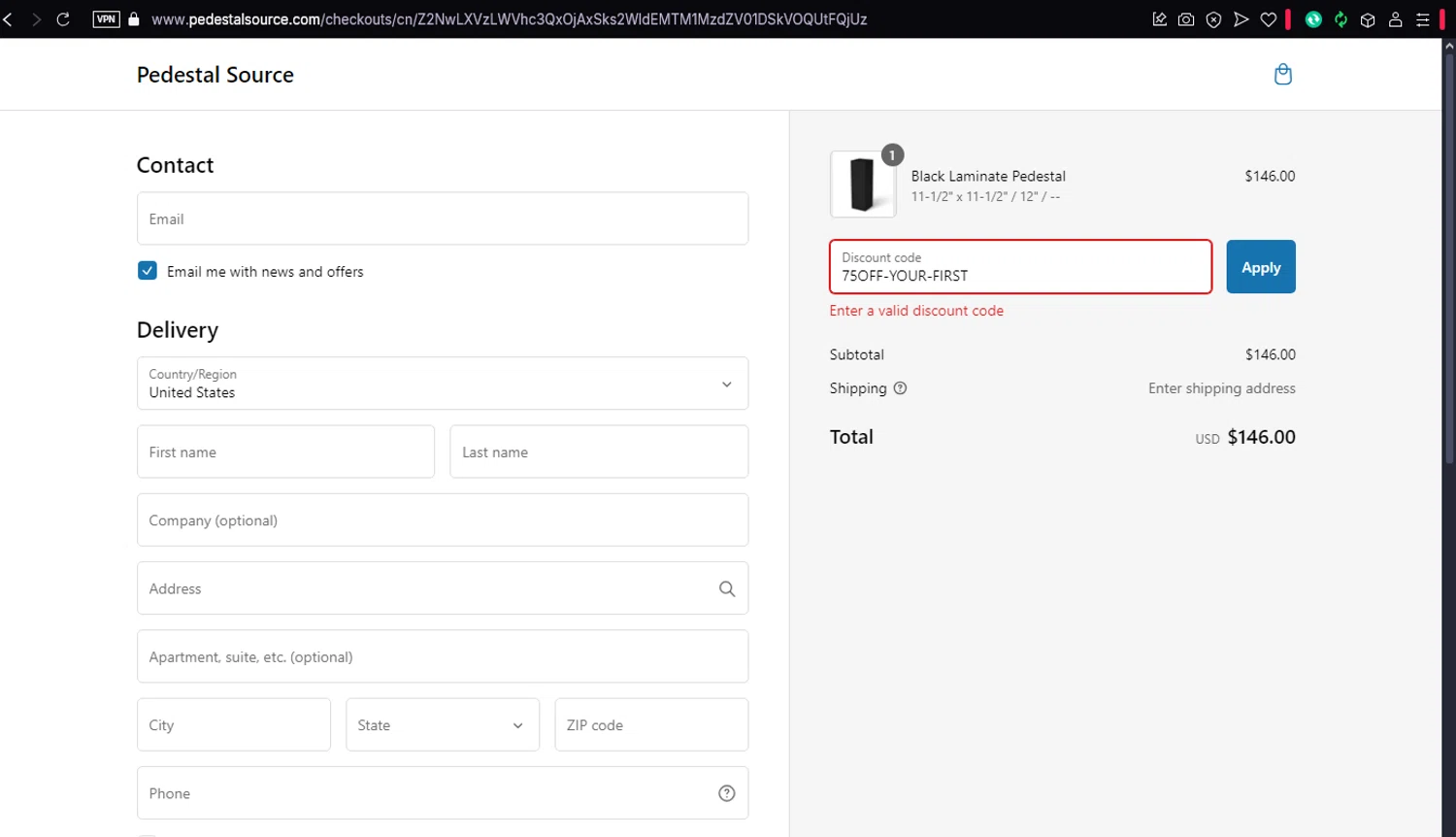
Task: Reload the checkout page
Action: (63, 19)
